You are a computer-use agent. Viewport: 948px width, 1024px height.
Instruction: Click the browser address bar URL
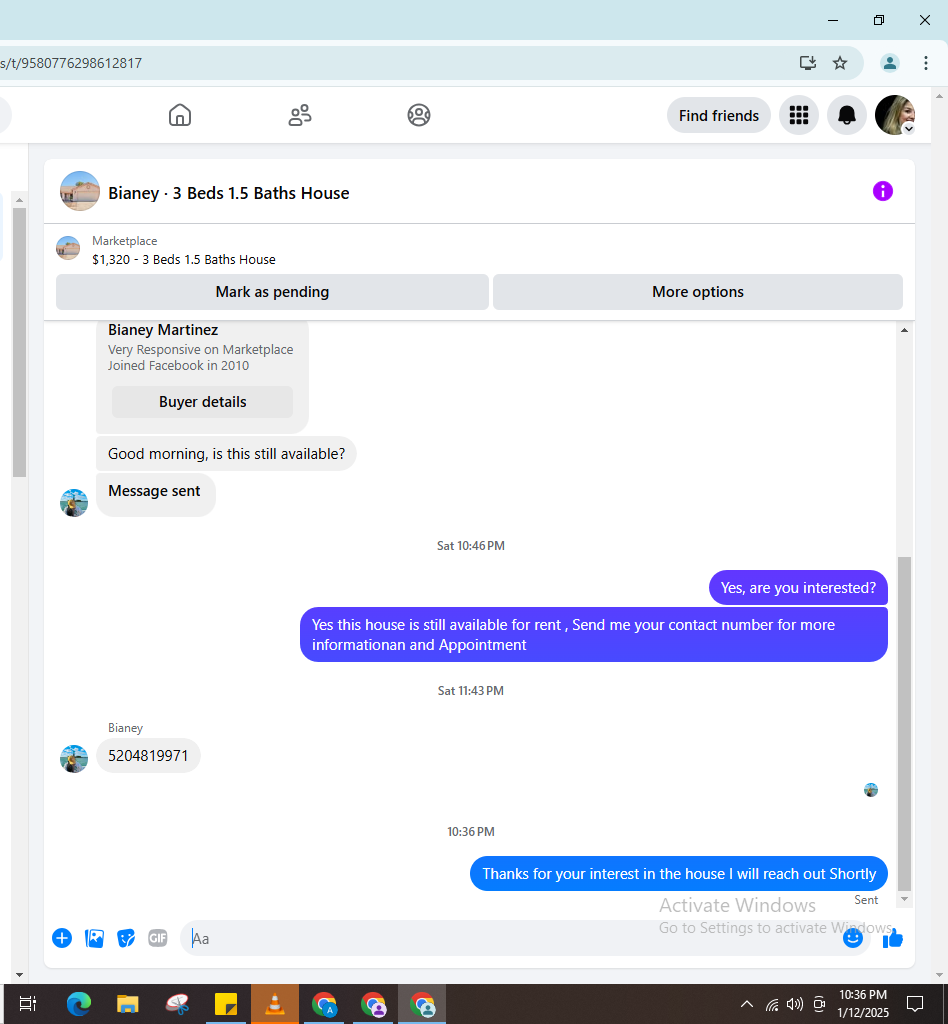71,63
